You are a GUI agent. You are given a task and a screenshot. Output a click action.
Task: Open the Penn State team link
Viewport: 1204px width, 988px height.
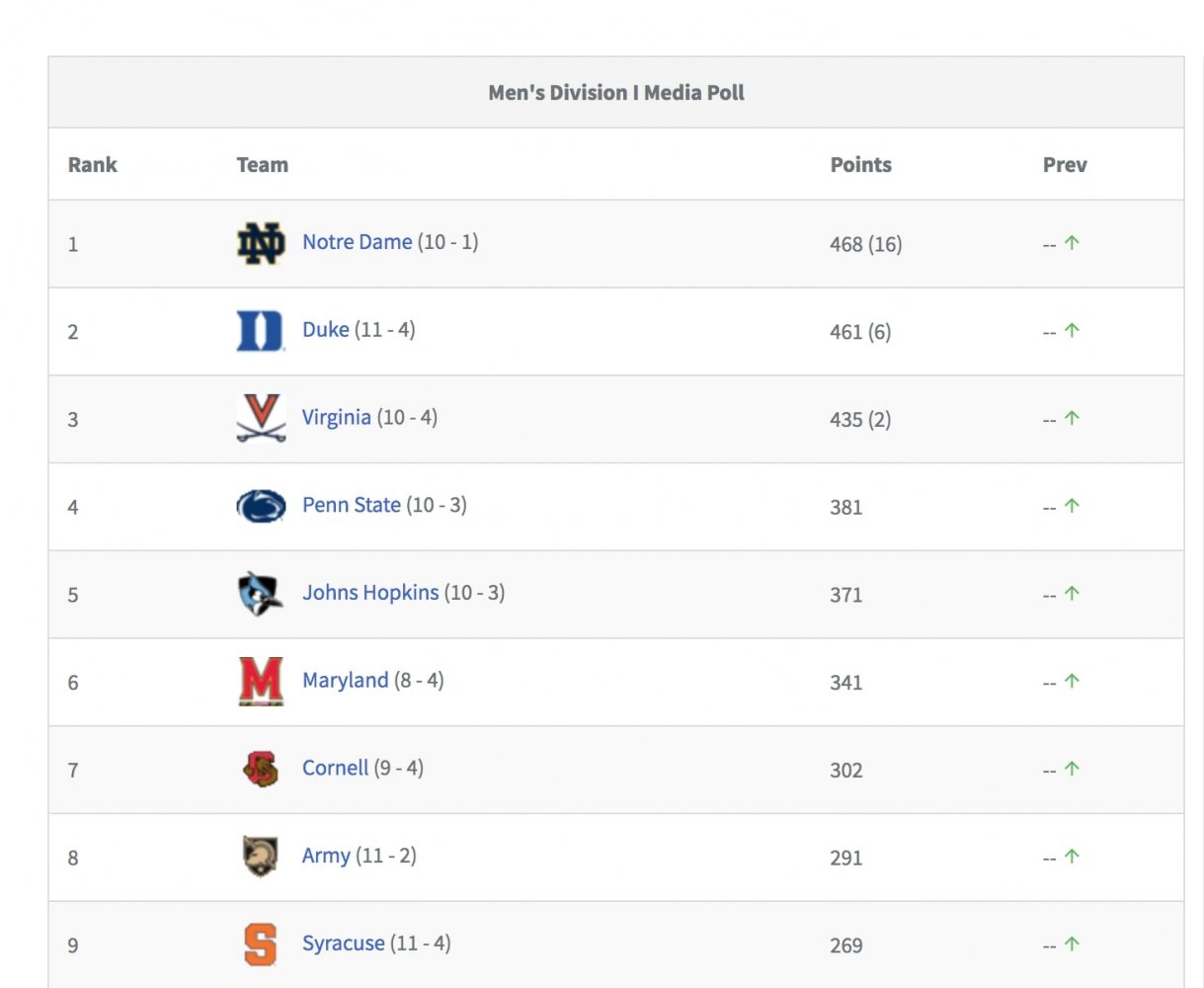(351, 505)
